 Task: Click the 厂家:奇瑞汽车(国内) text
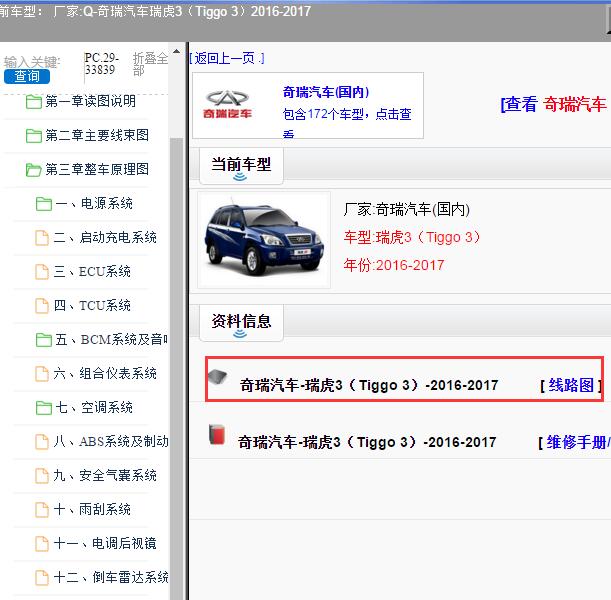point(406,209)
